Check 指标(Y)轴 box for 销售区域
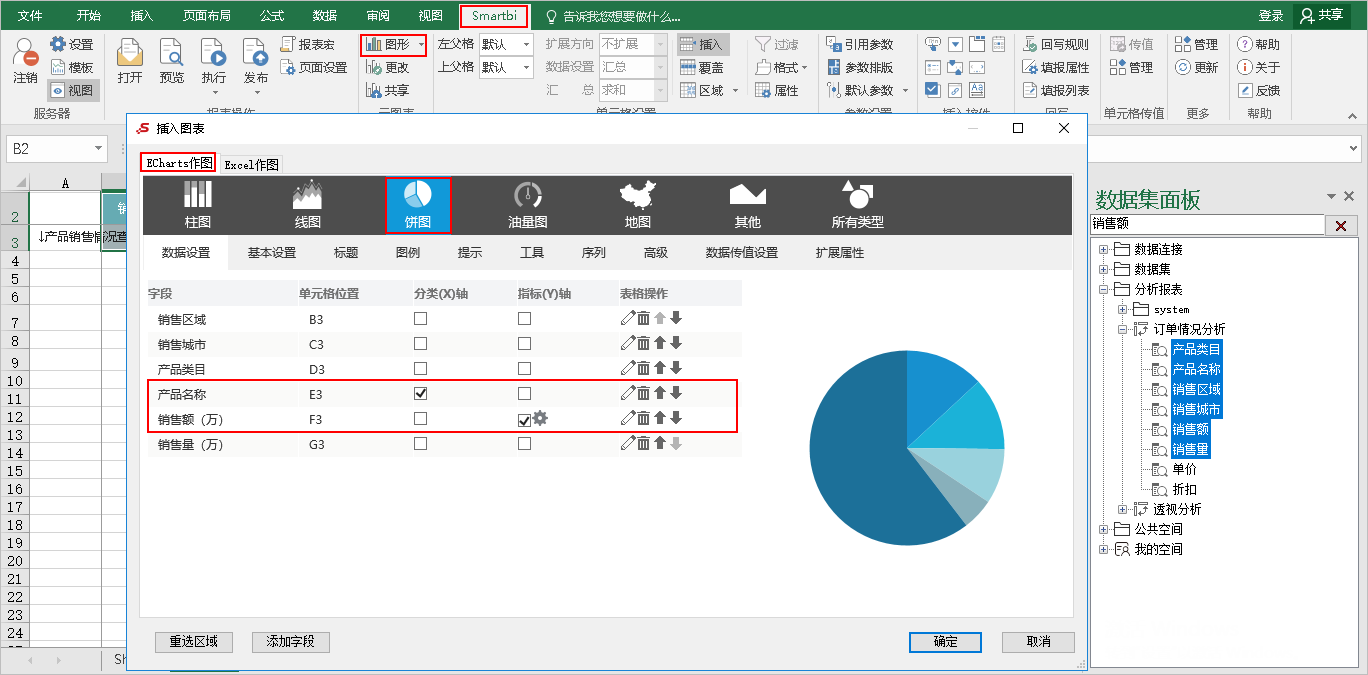This screenshot has height=675, width=1368. [524, 319]
